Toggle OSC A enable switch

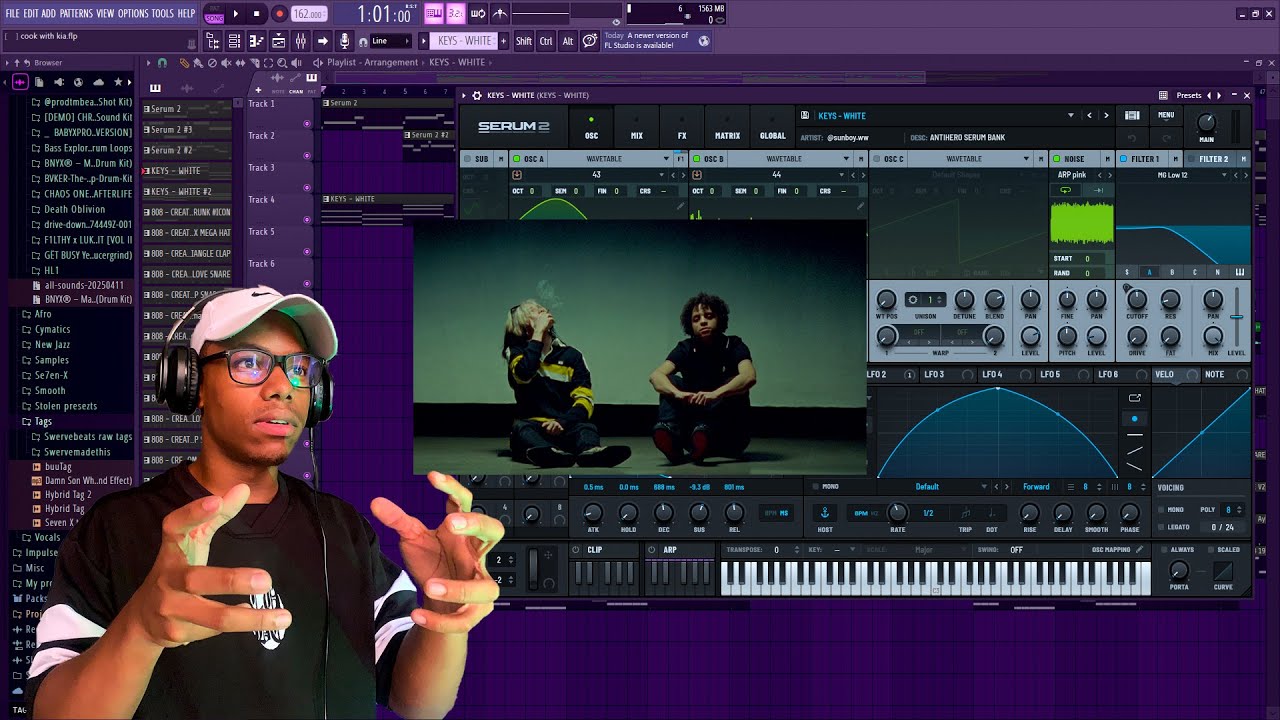(516, 159)
